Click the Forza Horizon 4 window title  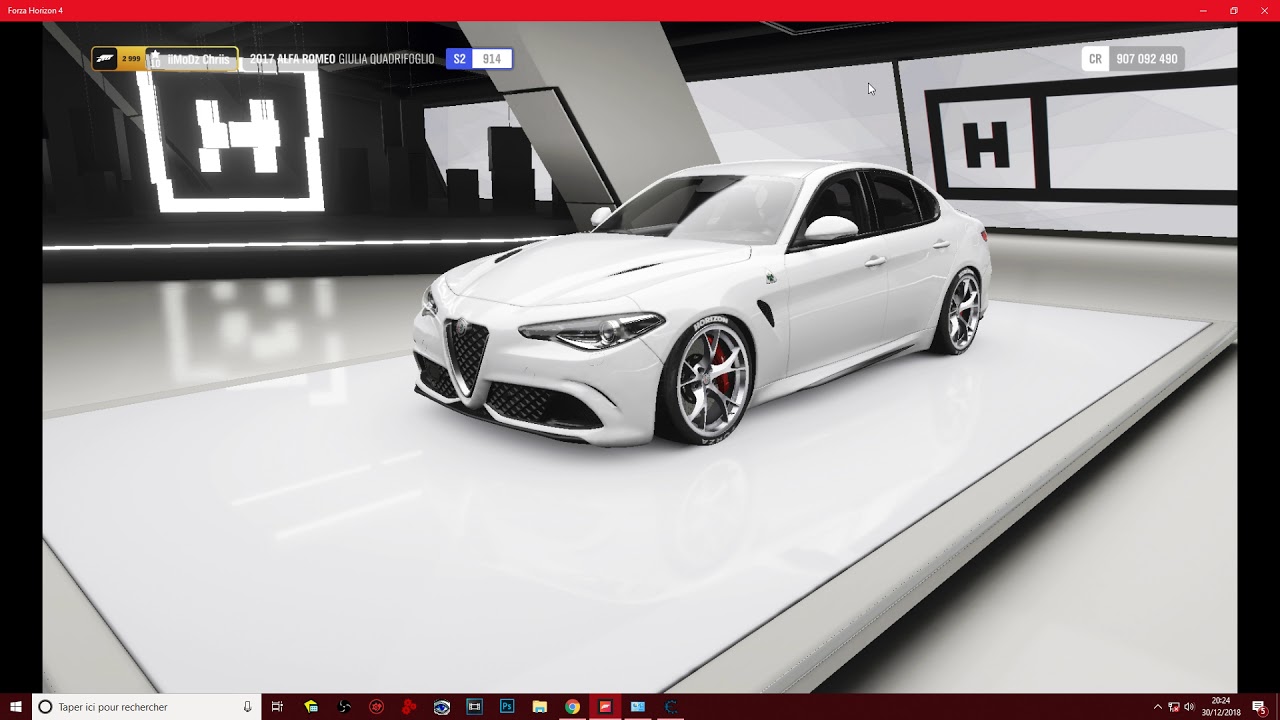35,10
